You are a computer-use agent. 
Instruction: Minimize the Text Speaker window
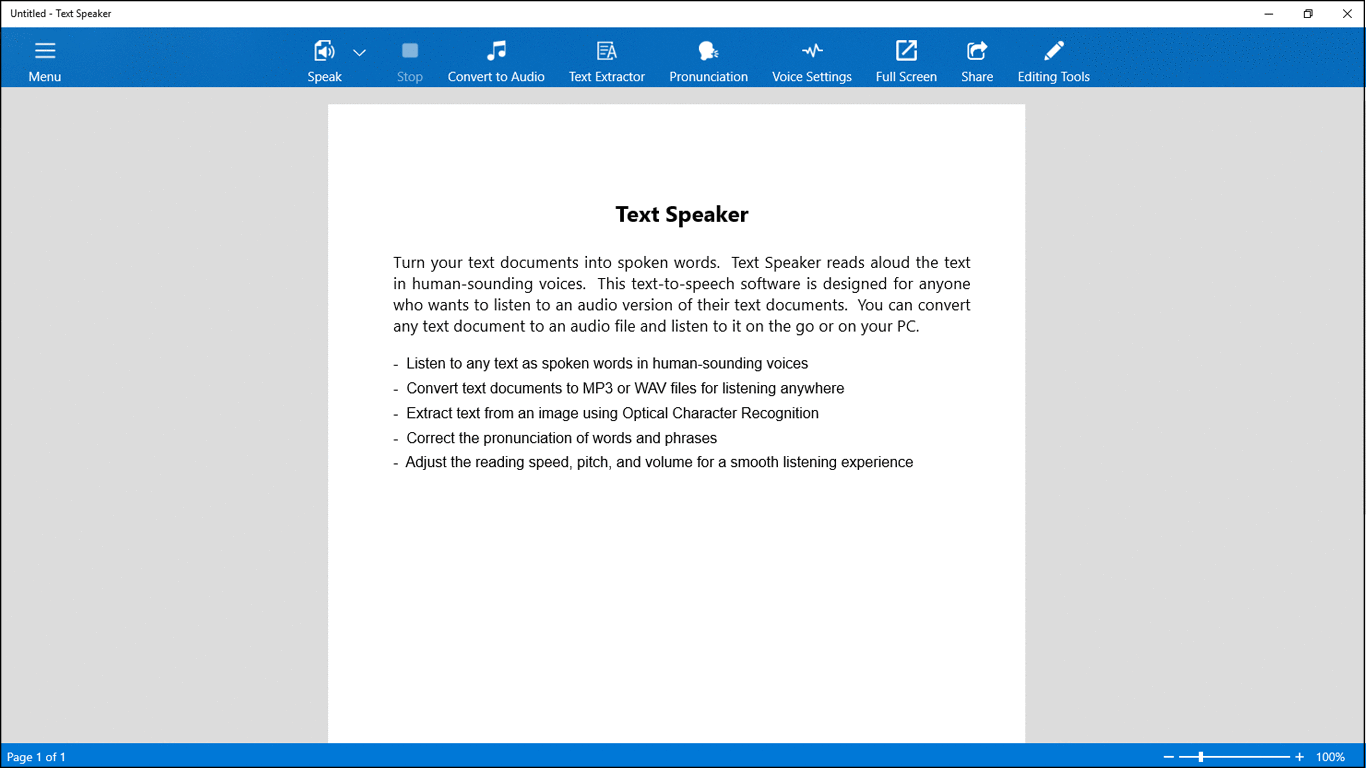tap(1269, 14)
